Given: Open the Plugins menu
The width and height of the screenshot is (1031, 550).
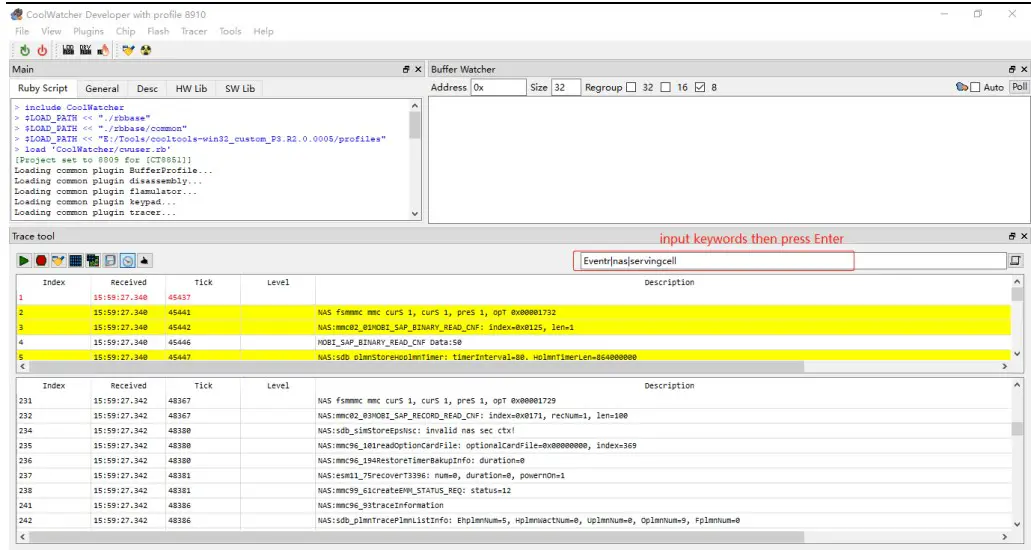Looking at the screenshot, I should [x=88, y=31].
